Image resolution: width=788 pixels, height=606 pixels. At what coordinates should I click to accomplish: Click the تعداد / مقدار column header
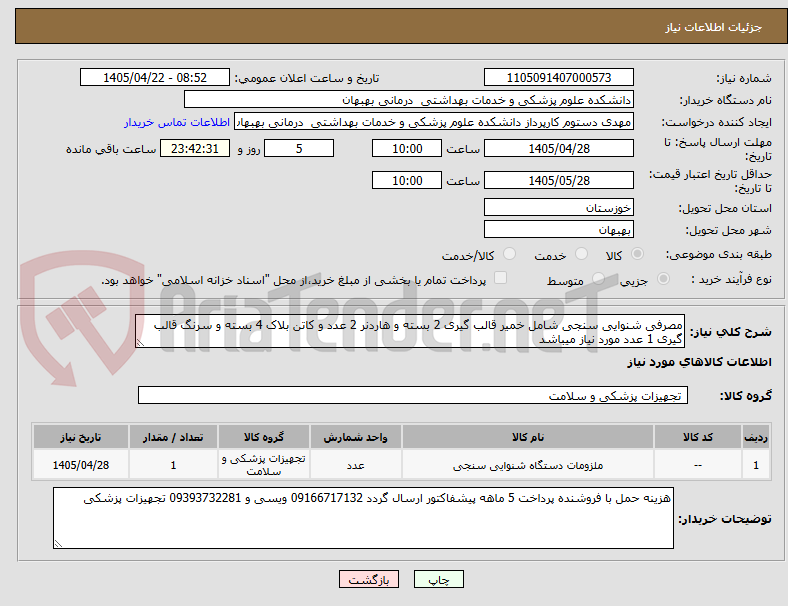coord(173,437)
